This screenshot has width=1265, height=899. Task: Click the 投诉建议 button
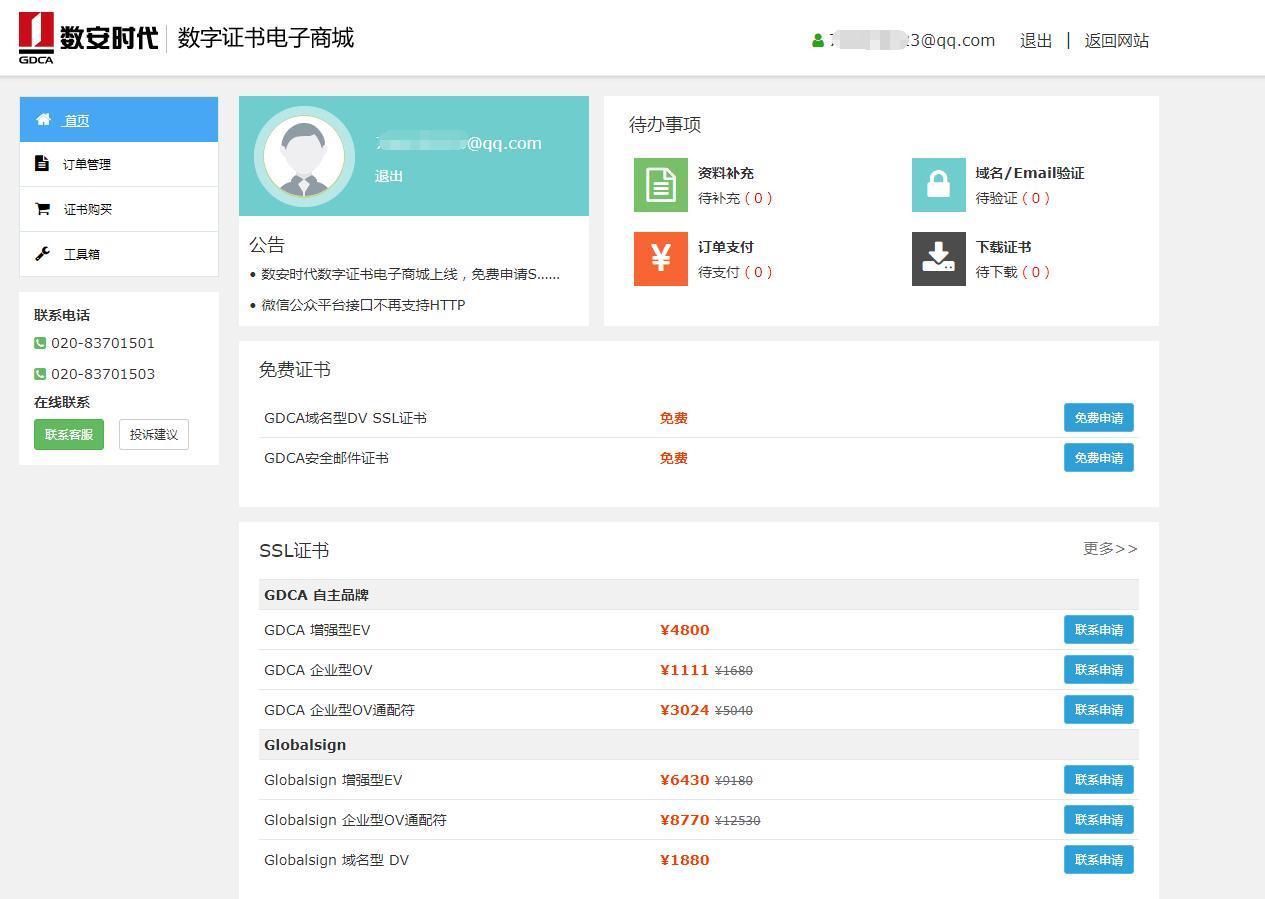pyautogui.click(x=153, y=434)
